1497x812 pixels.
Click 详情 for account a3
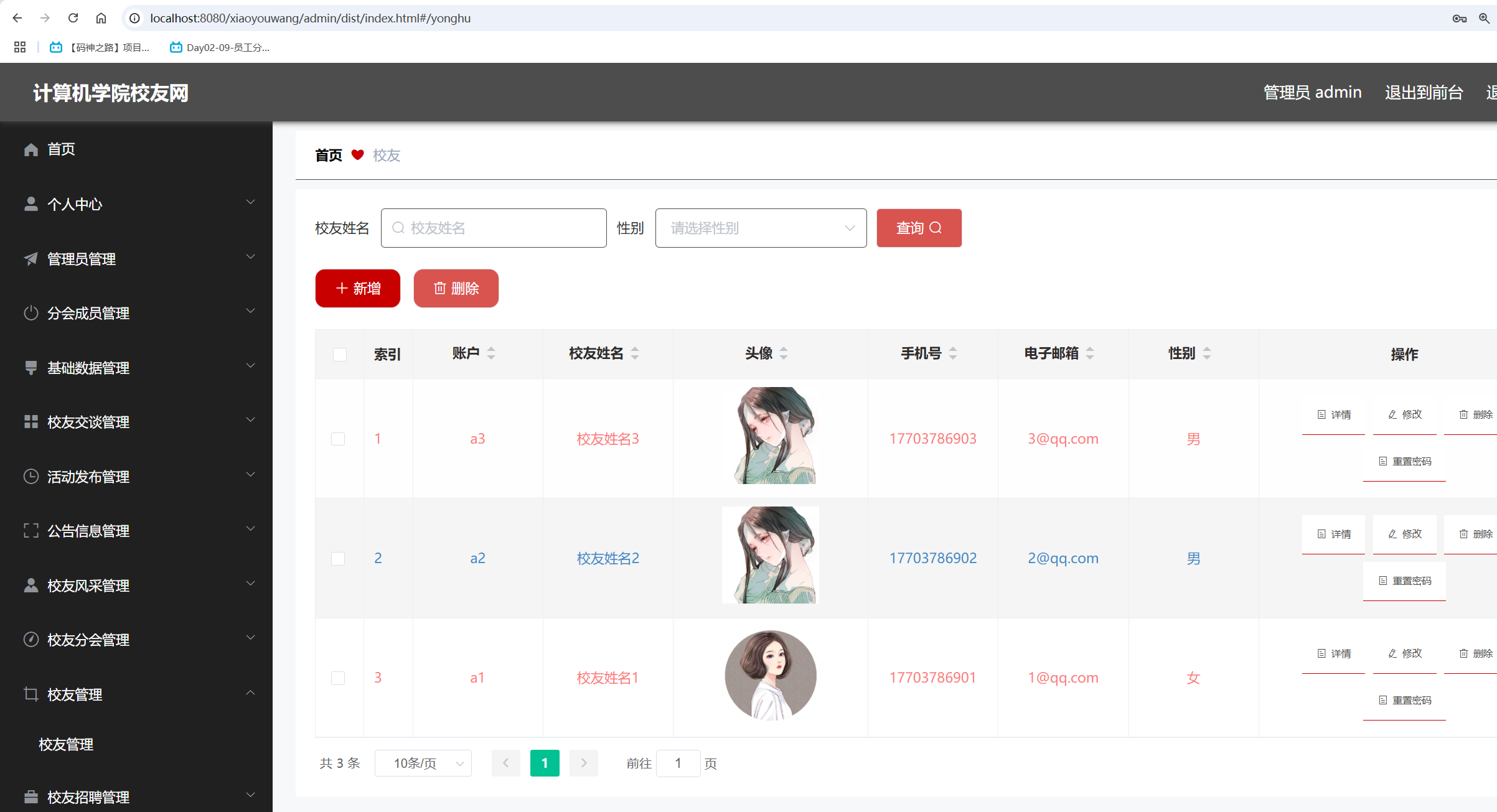[x=1333, y=415]
